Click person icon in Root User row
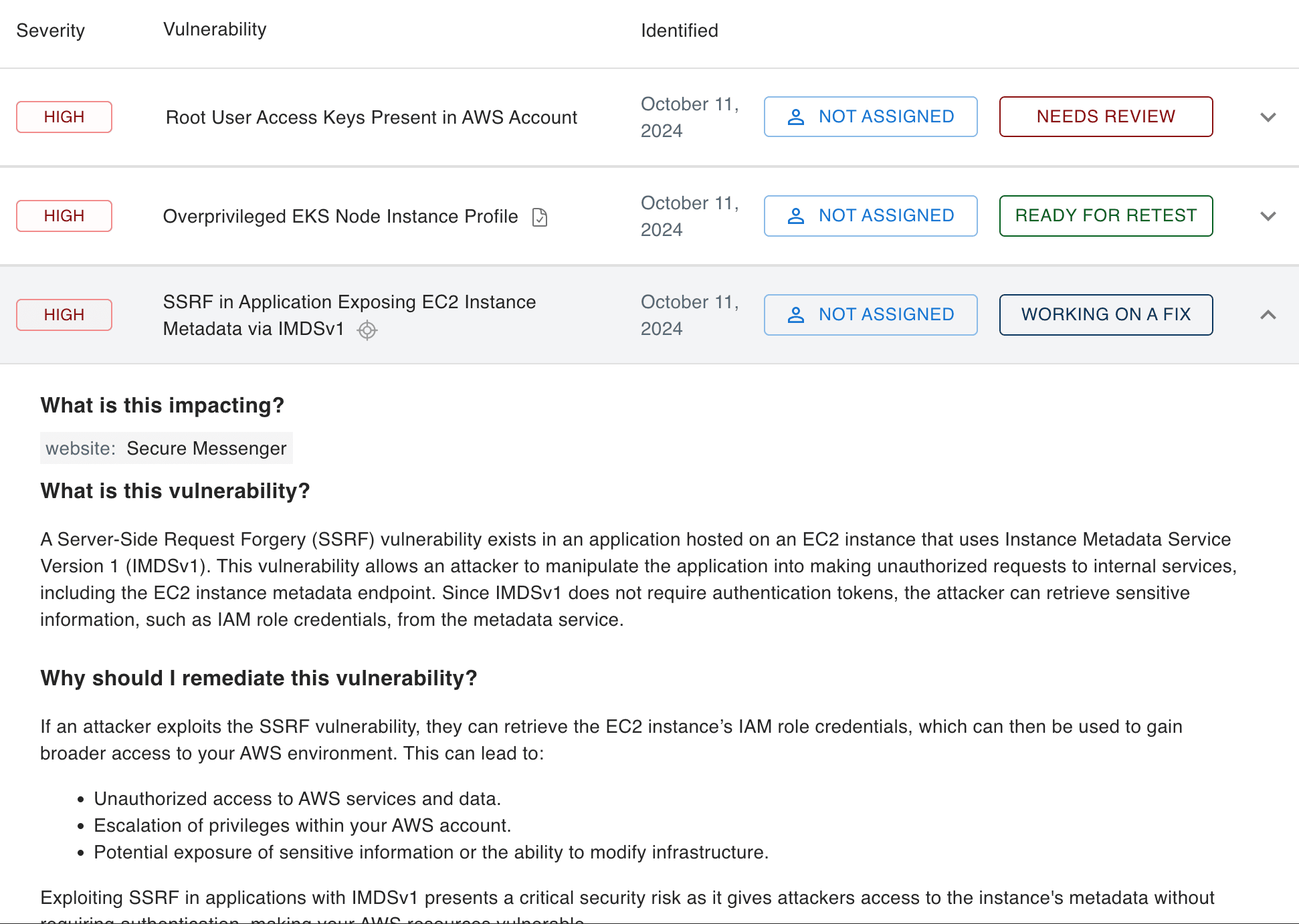The height and width of the screenshot is (924, 1299). [x=796, y=117]
